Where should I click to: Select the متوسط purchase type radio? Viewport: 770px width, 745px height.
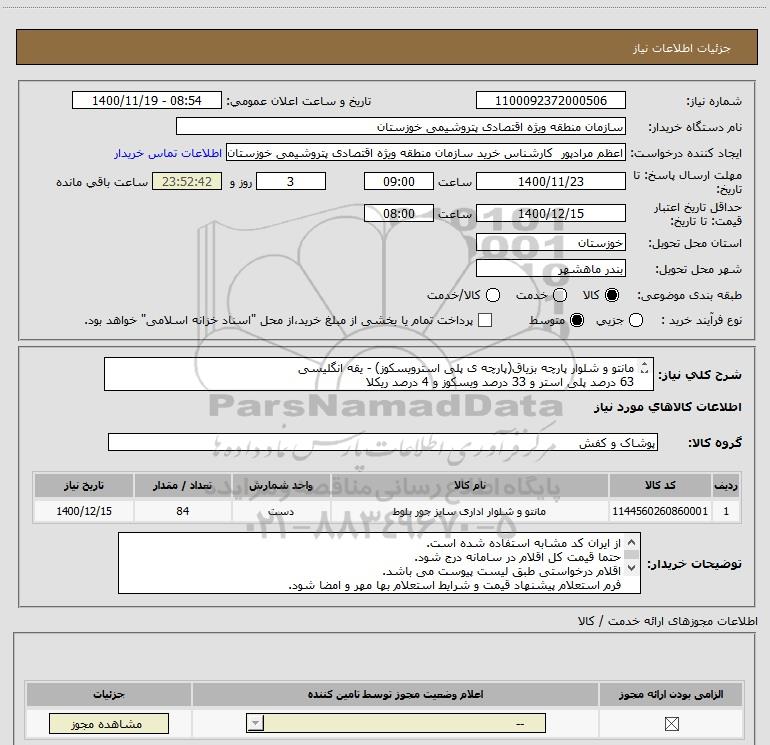pyautogui.click(x=577, y=320)
